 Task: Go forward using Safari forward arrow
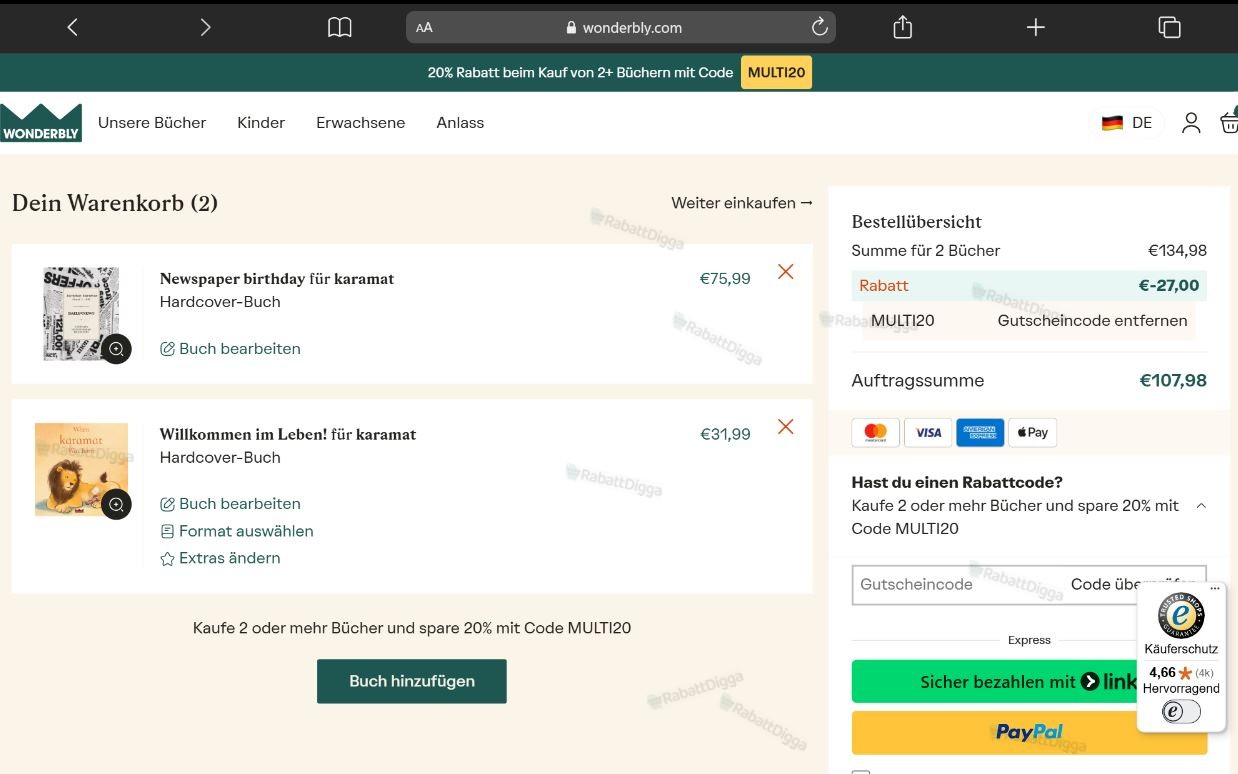[x=205, y=28]
